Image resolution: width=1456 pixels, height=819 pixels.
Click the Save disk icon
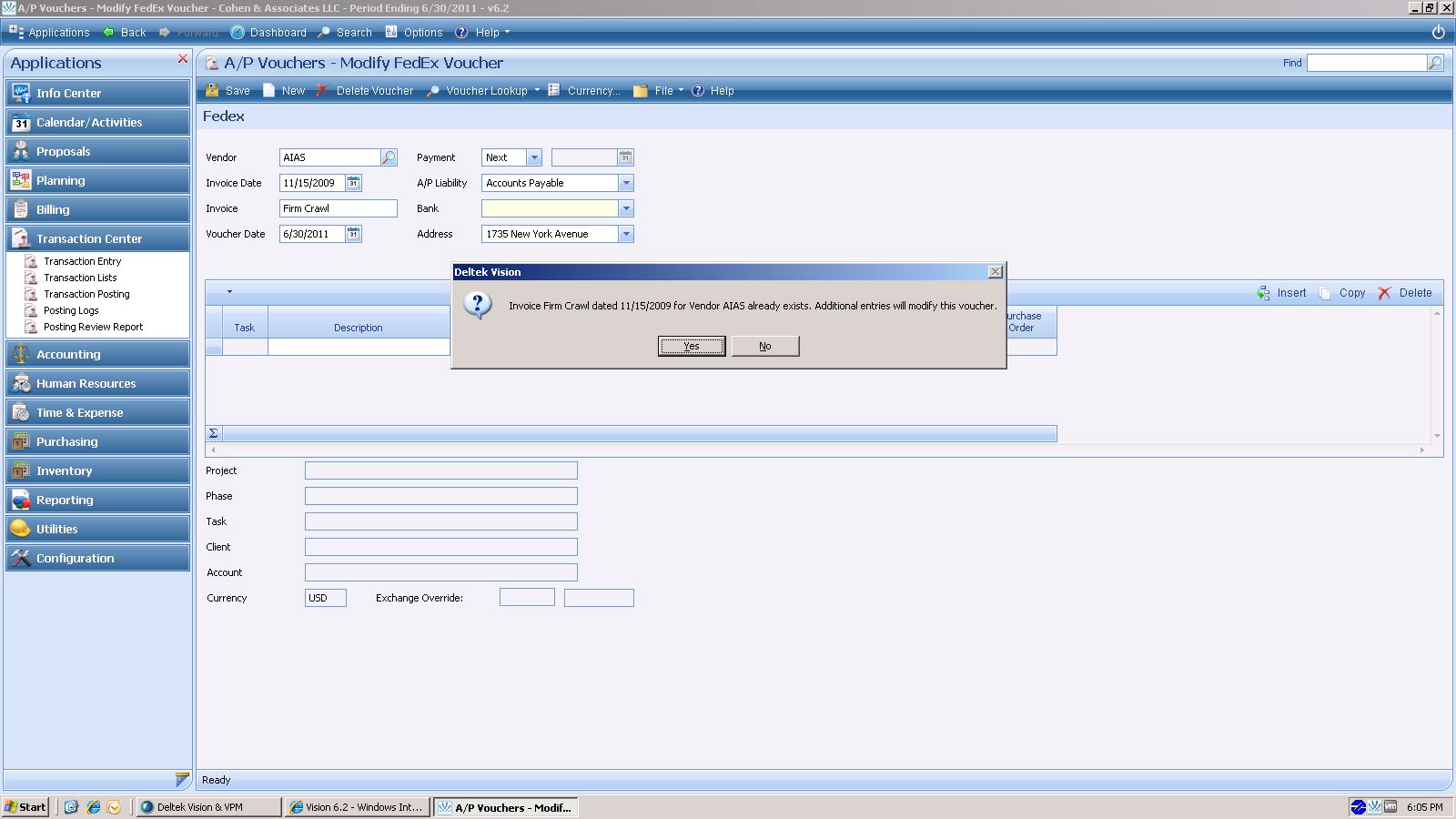(x=212, y=90)
